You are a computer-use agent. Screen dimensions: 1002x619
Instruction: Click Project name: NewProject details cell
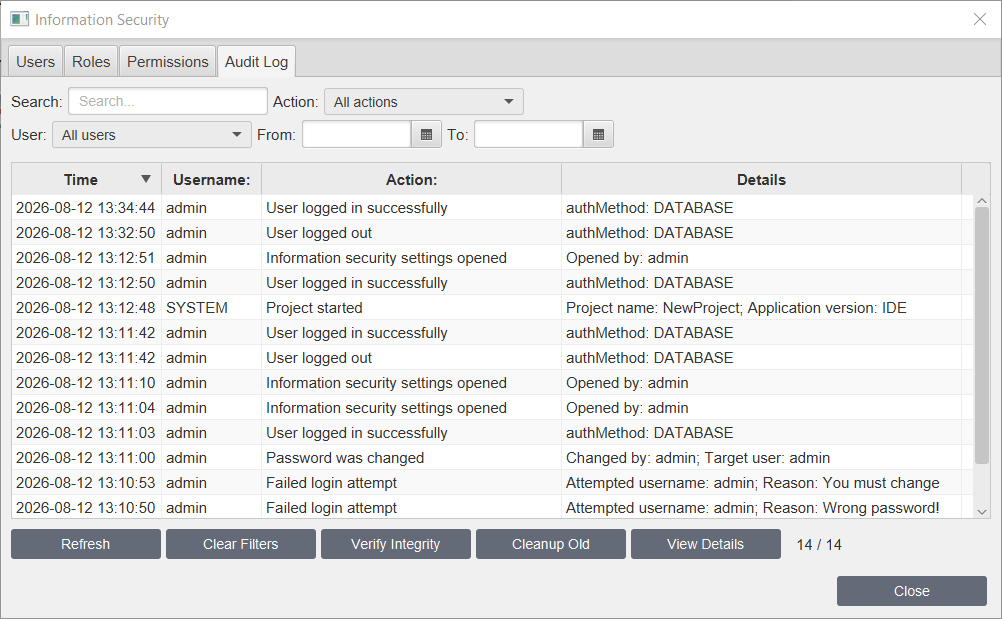[761, 308]
